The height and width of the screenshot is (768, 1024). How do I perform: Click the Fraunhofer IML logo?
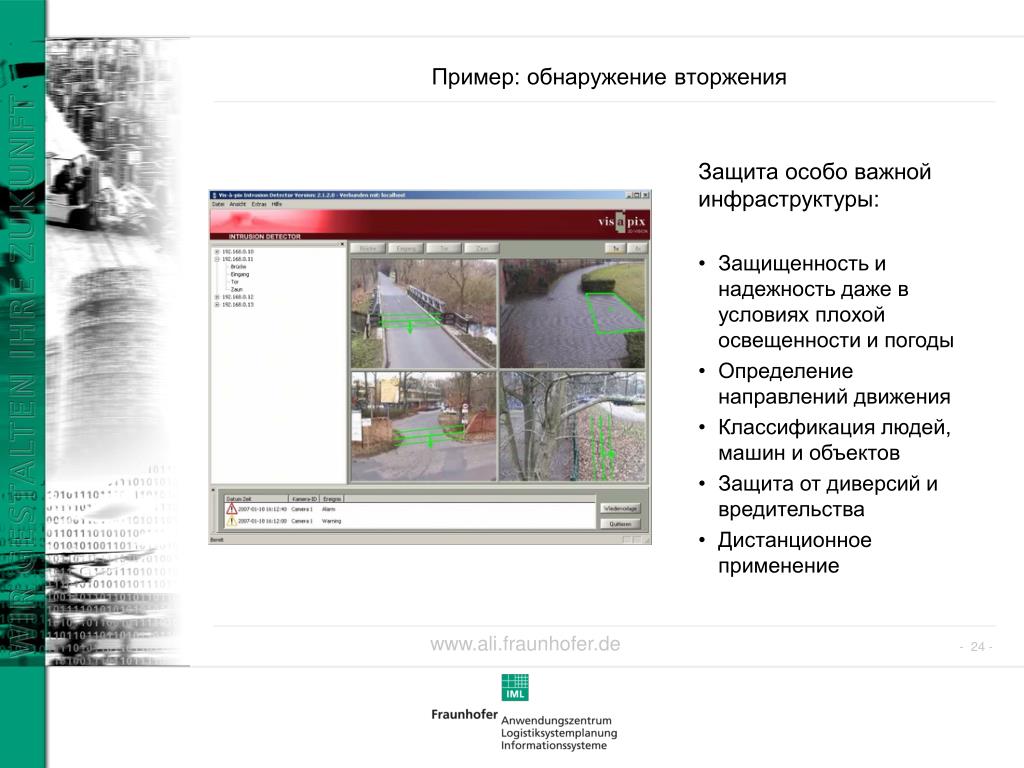coord(515,687)
